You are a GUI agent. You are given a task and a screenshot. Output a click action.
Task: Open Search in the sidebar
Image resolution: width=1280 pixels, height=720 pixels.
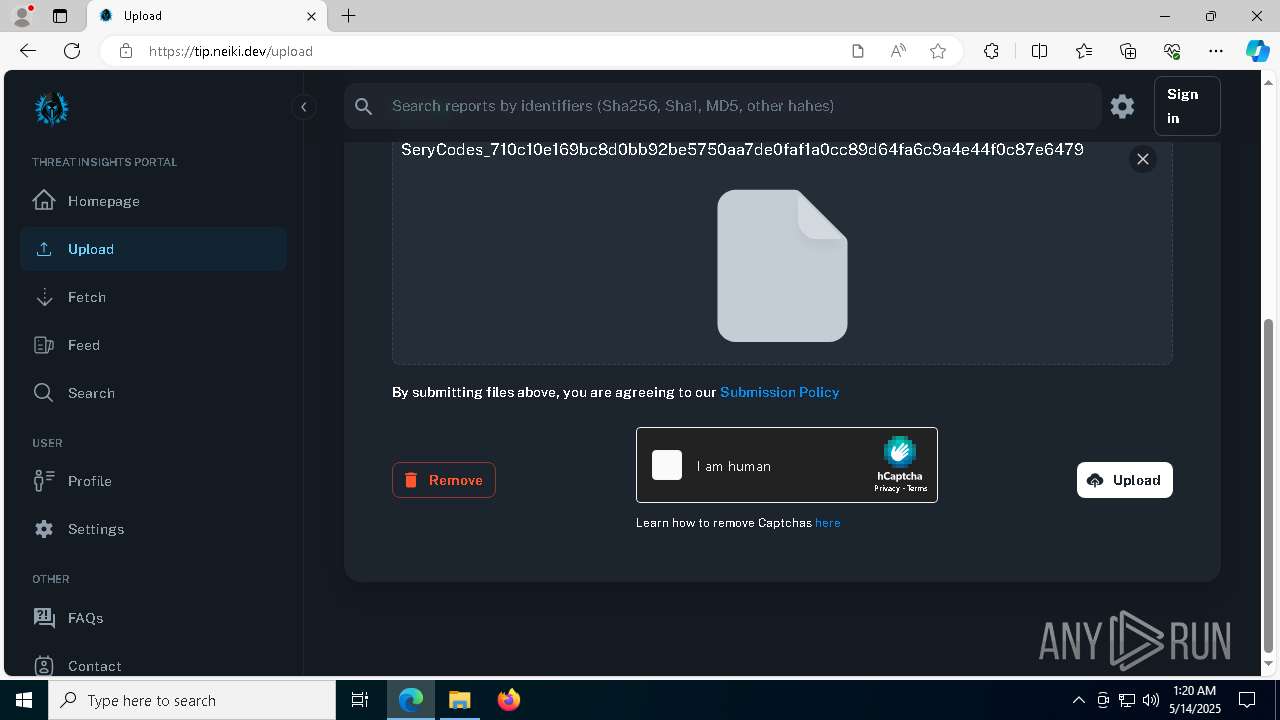click(x=153, y=393)
